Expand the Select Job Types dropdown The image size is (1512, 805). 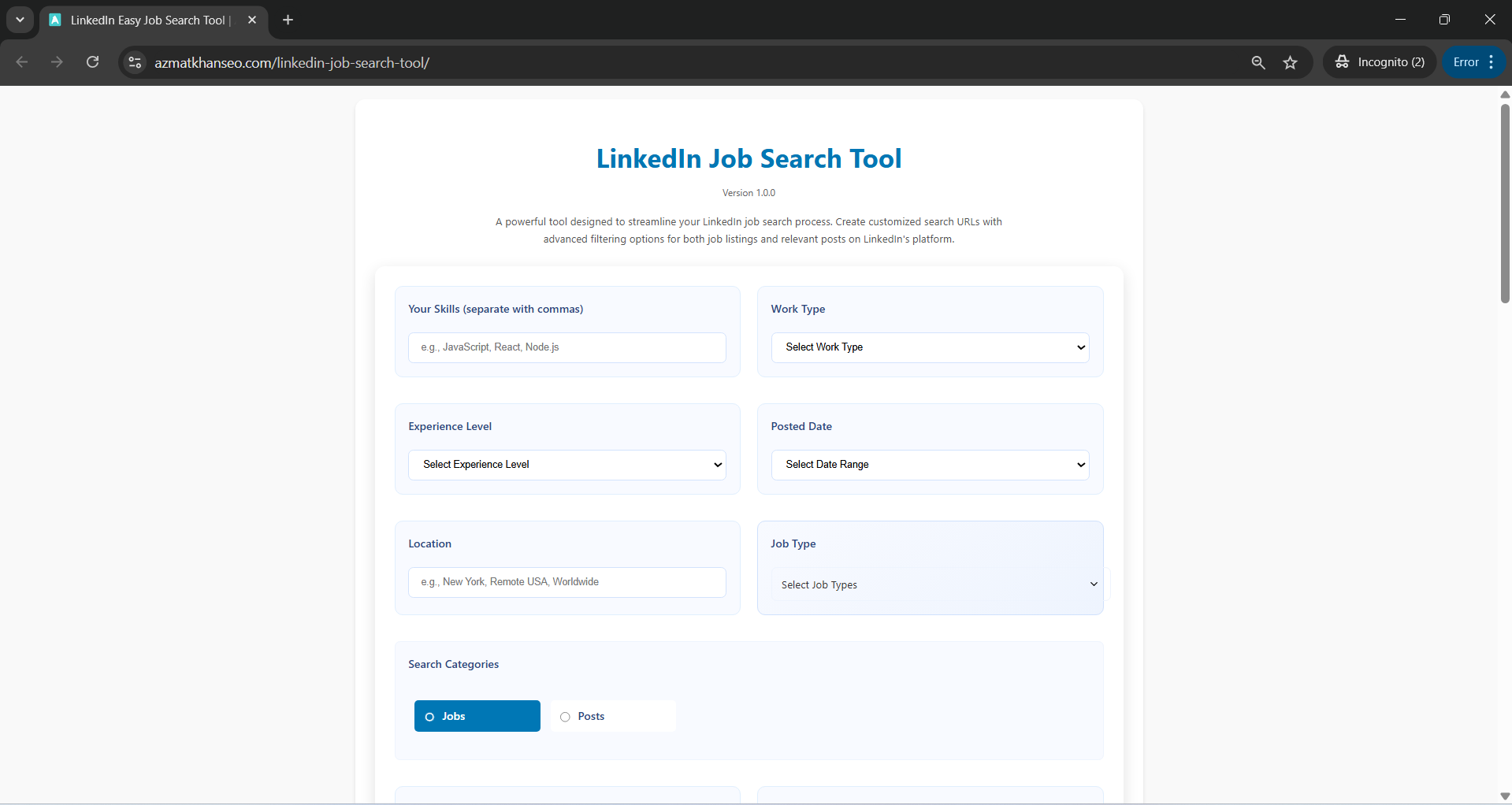(x=939, y=584)
